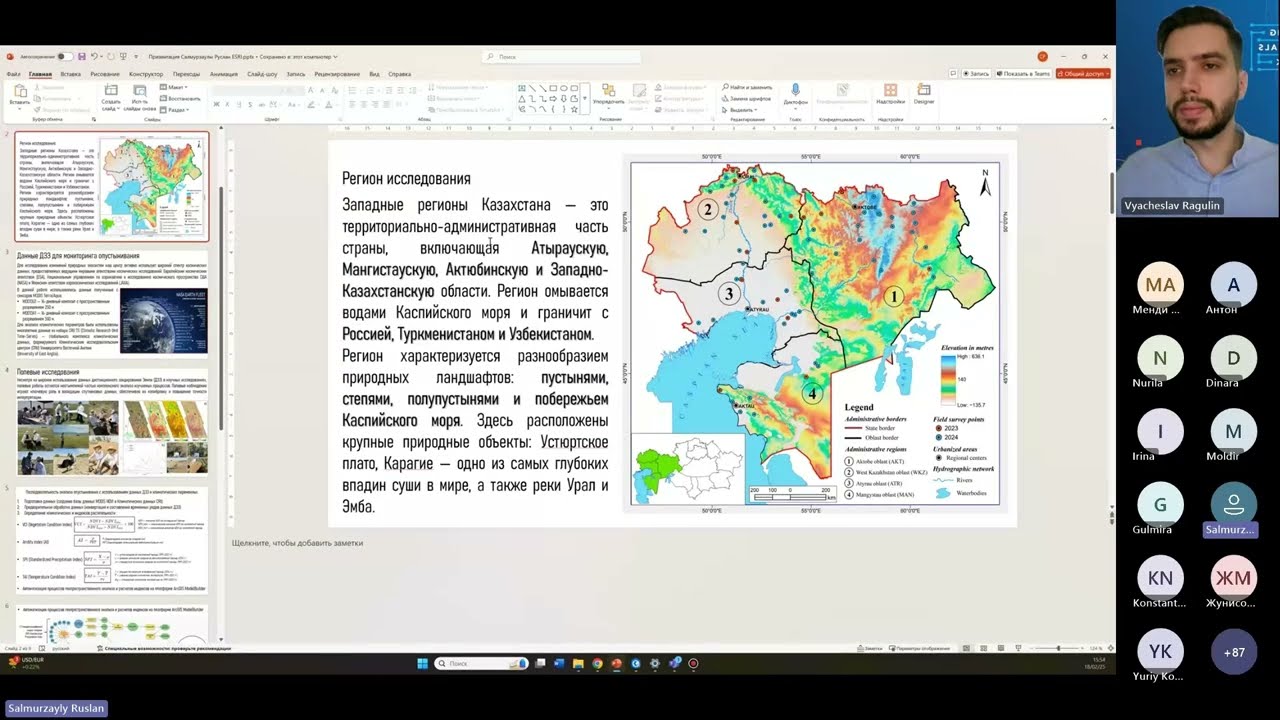This screenshot has width=1280, height=720.
Task: Click the notes field 'Щелкните, чтобы добавить заметки'
Action: click(x=297, y=543)
